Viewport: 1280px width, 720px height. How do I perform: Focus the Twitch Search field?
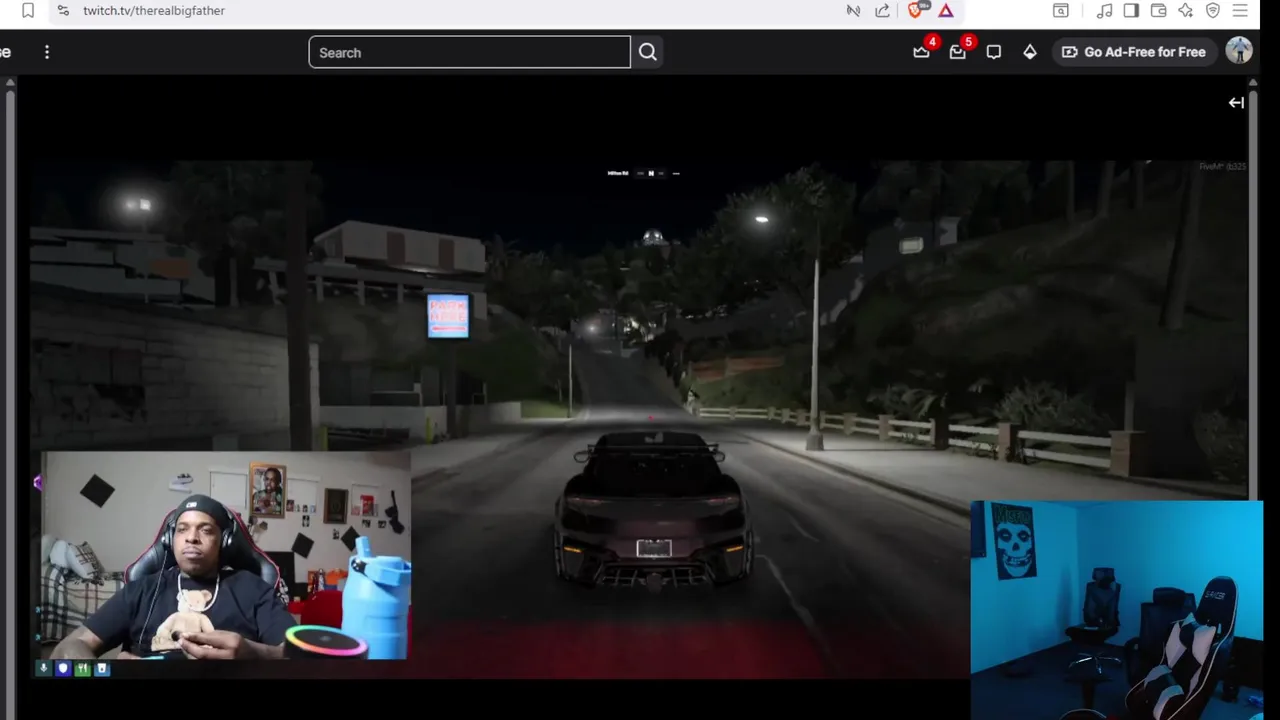coord(469,52)
